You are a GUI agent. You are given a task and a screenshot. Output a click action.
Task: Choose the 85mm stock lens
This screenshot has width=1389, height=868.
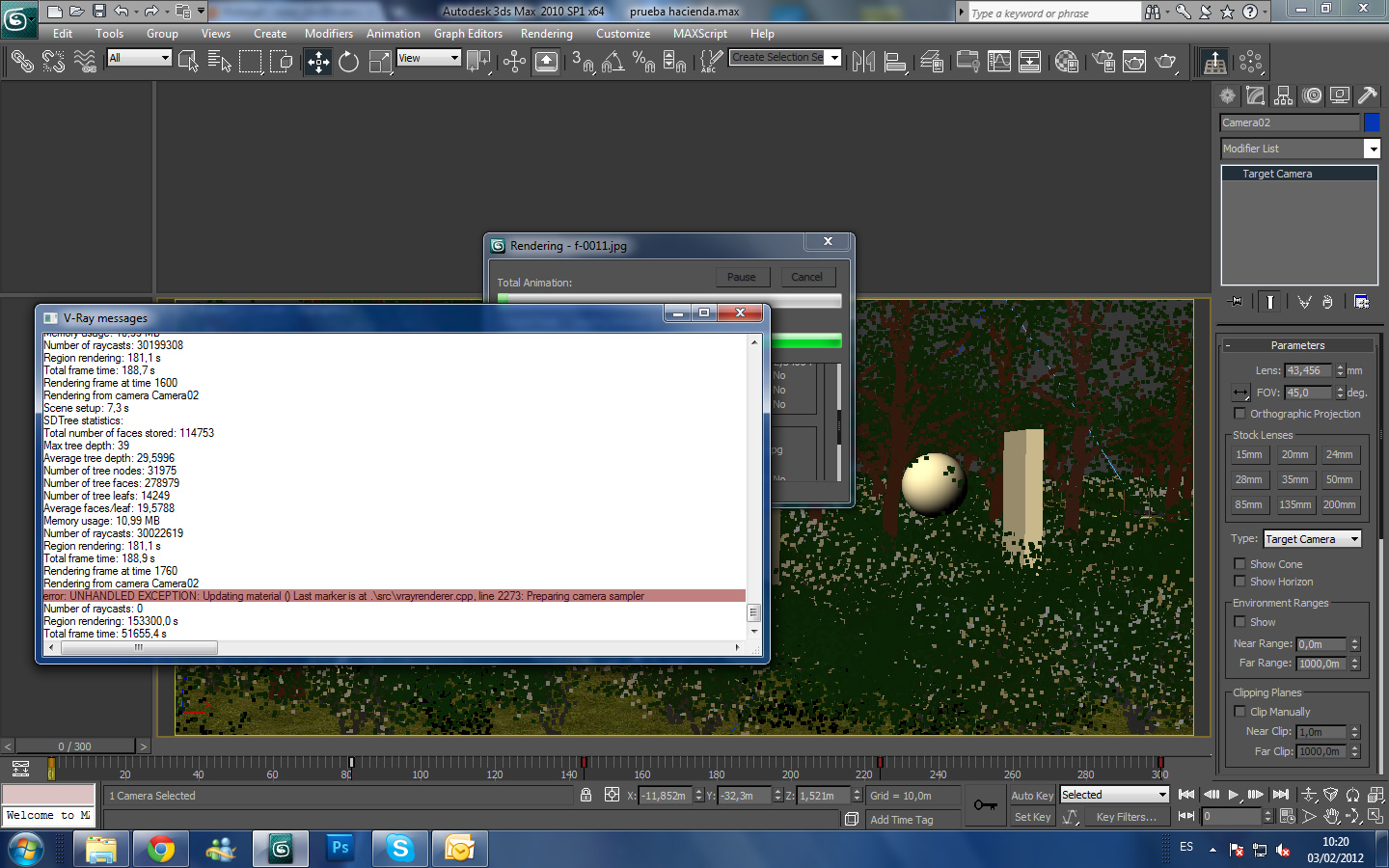(x=1248, y=504)
